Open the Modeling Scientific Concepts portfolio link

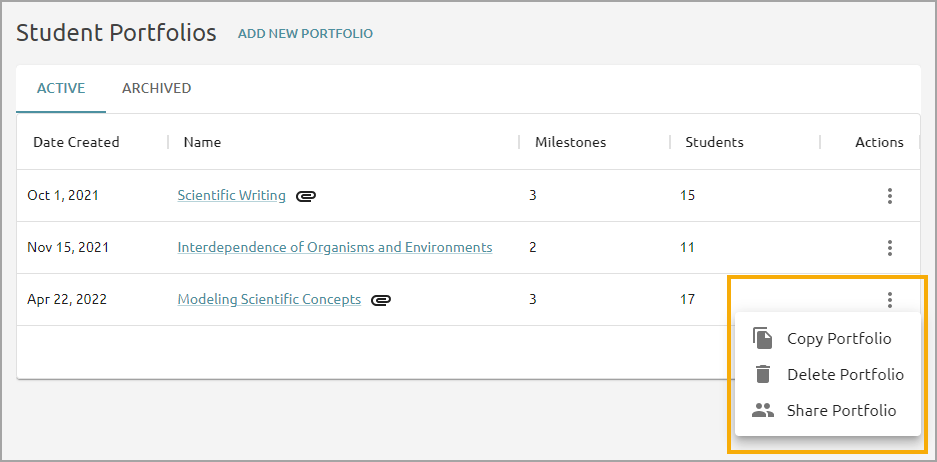pyautogui.click(x=269, y=299)
